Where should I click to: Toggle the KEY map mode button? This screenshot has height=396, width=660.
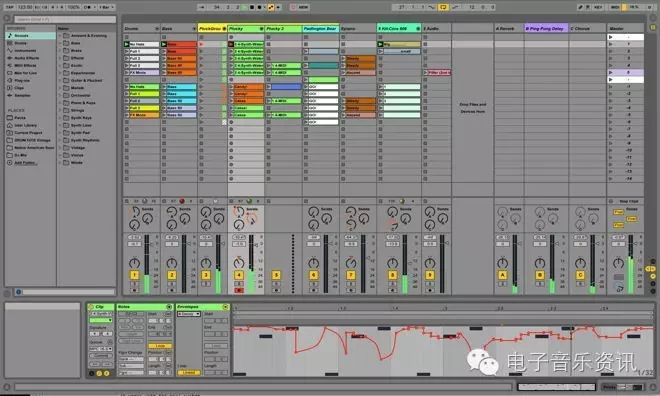[x=597, y=7]
